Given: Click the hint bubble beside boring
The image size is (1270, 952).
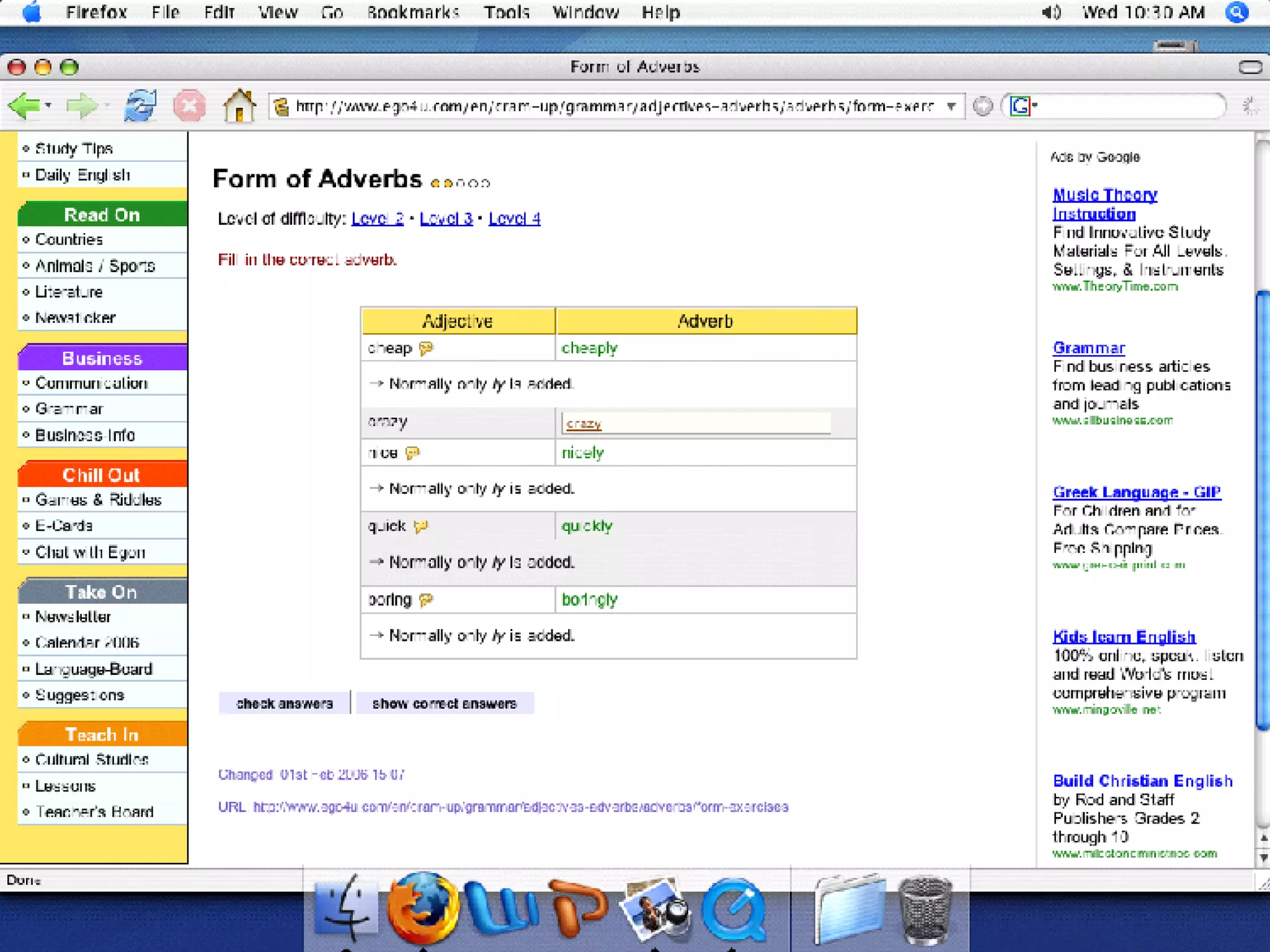Looking at the screenshot, I should pyautogui.click(x=426, y=600).
